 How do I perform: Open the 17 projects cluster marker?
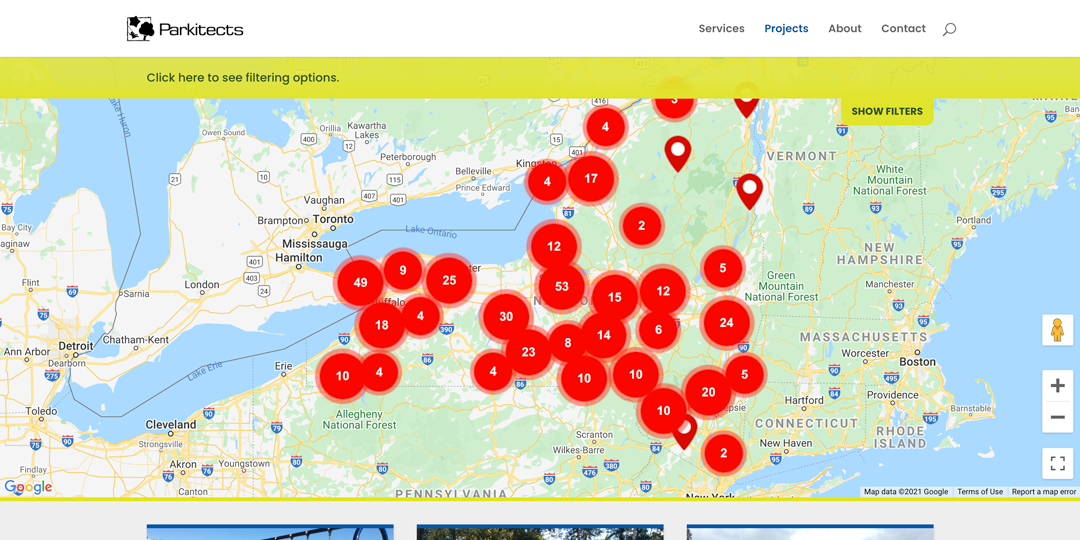[591, 178]
